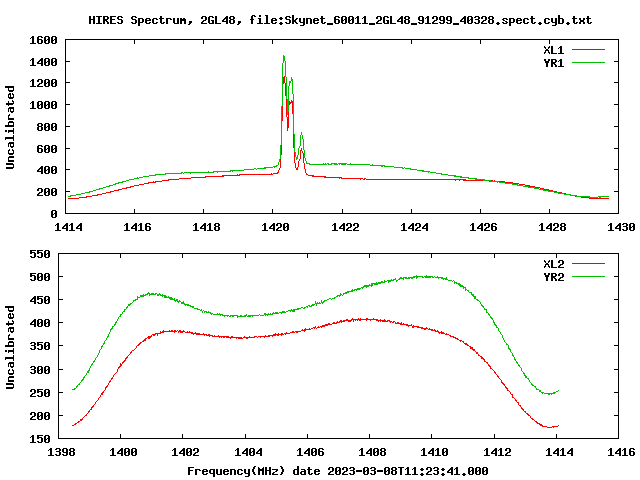Click the top plot's Uncalibrated axis label
The height and width of the screenshot is (480, 640).
10,127
